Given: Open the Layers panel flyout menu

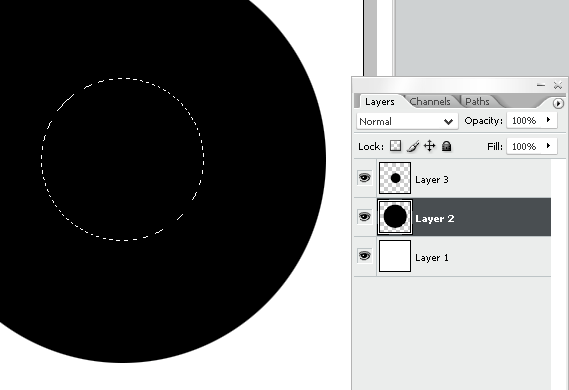Looking at the screenshot, I should 558,103.
